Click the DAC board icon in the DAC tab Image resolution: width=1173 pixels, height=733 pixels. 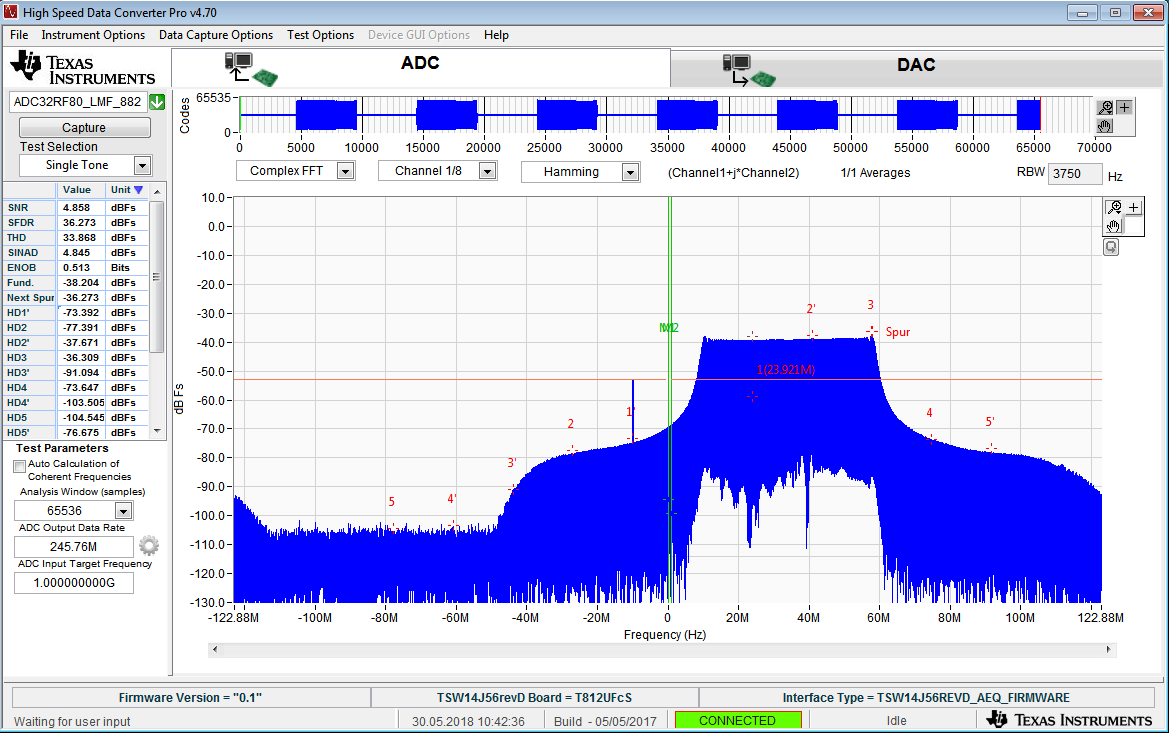pos(749,71)
